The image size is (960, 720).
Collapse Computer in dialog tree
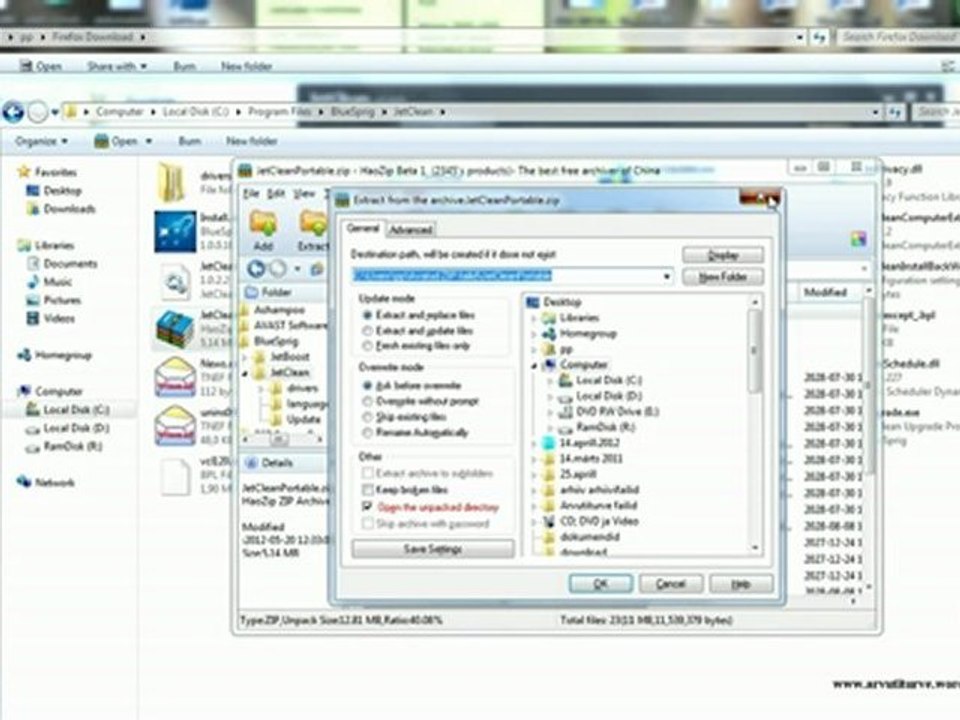[534, 366]
